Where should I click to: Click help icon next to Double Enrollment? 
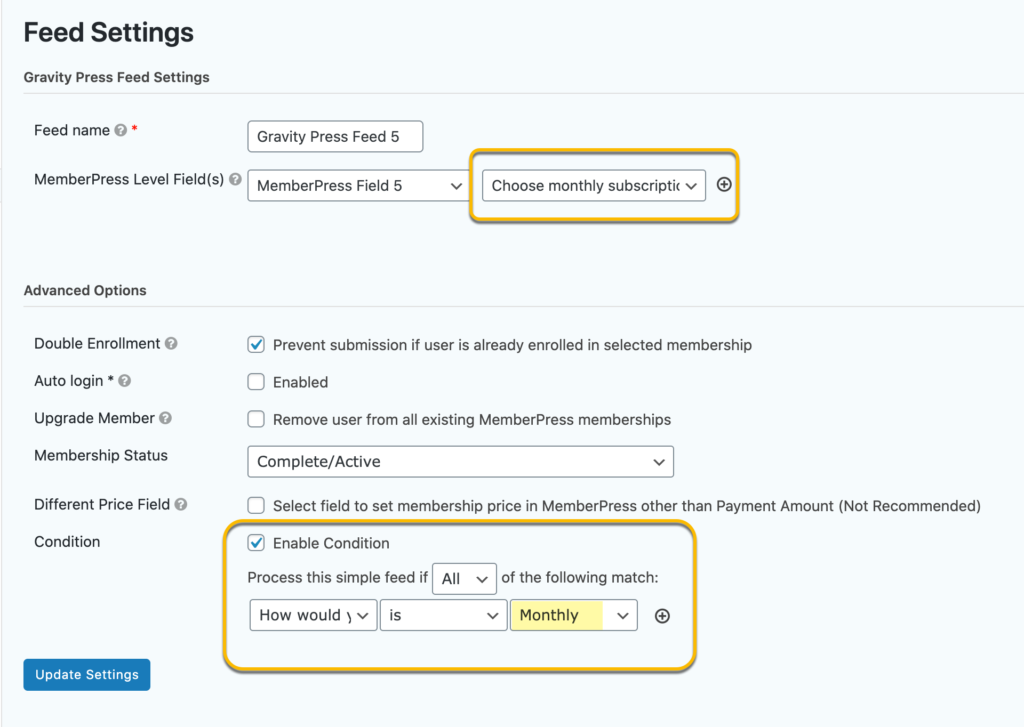click(170, 344)
